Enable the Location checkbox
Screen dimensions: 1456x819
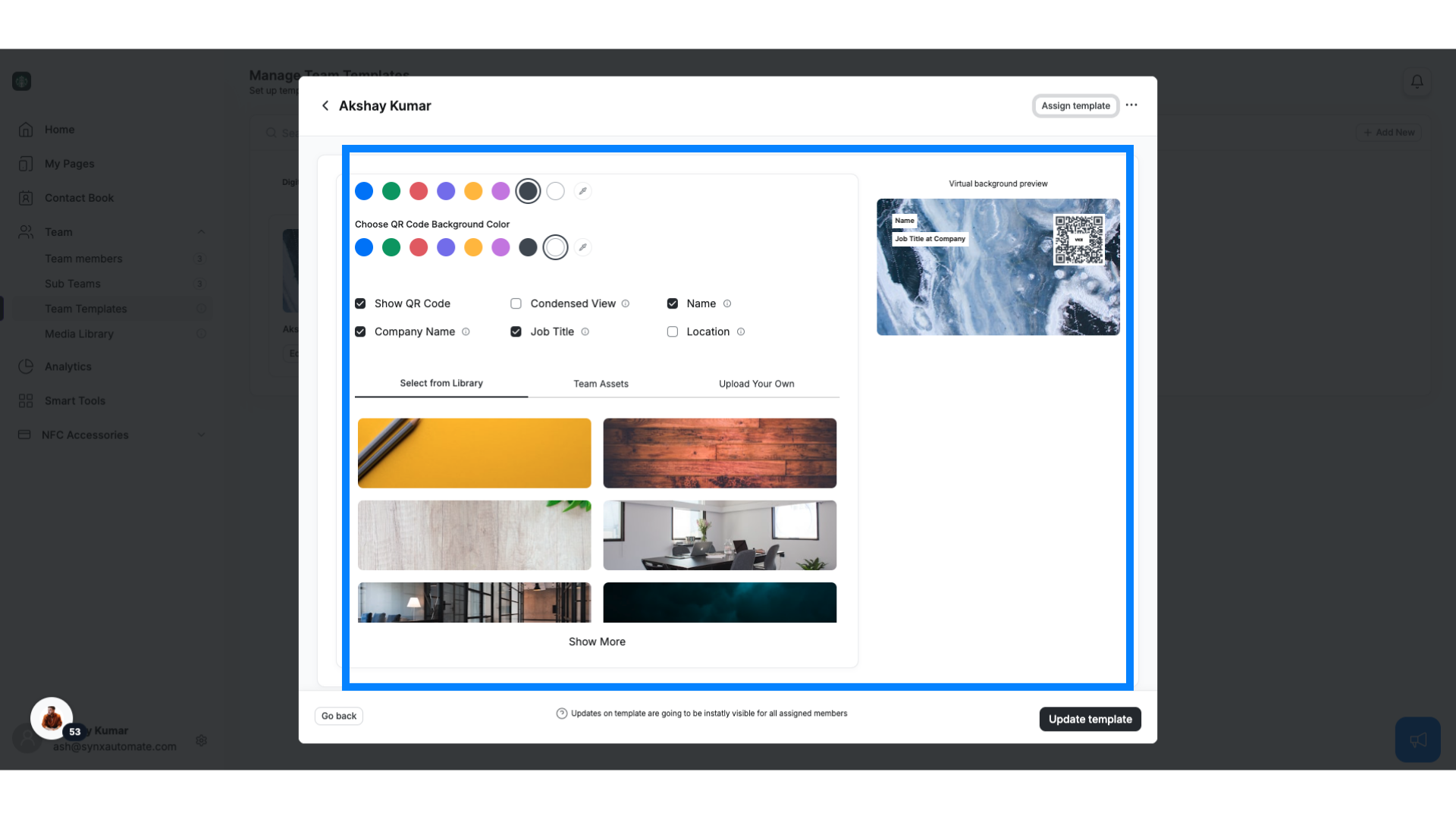pyautogui.click(x=673, y=332)
